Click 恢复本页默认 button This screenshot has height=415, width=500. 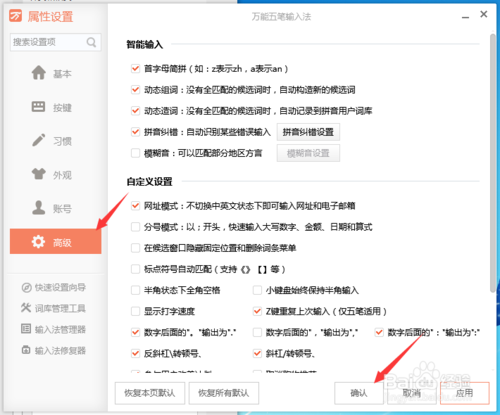[150, 393]
